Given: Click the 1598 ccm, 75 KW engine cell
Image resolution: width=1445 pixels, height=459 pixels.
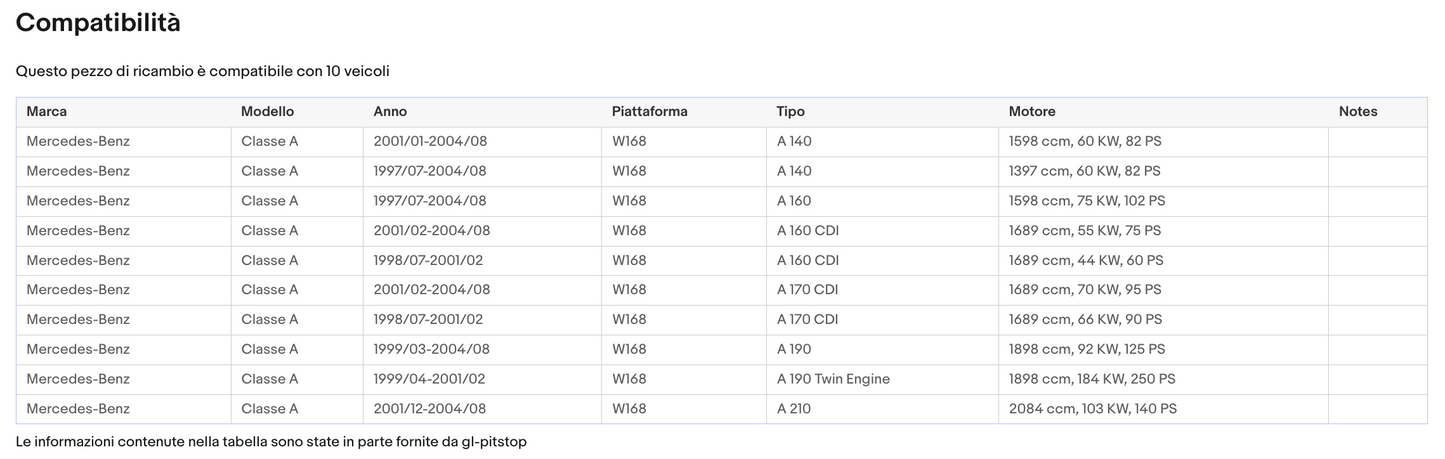Looking at the screenshot, I should pos(1087,201).
